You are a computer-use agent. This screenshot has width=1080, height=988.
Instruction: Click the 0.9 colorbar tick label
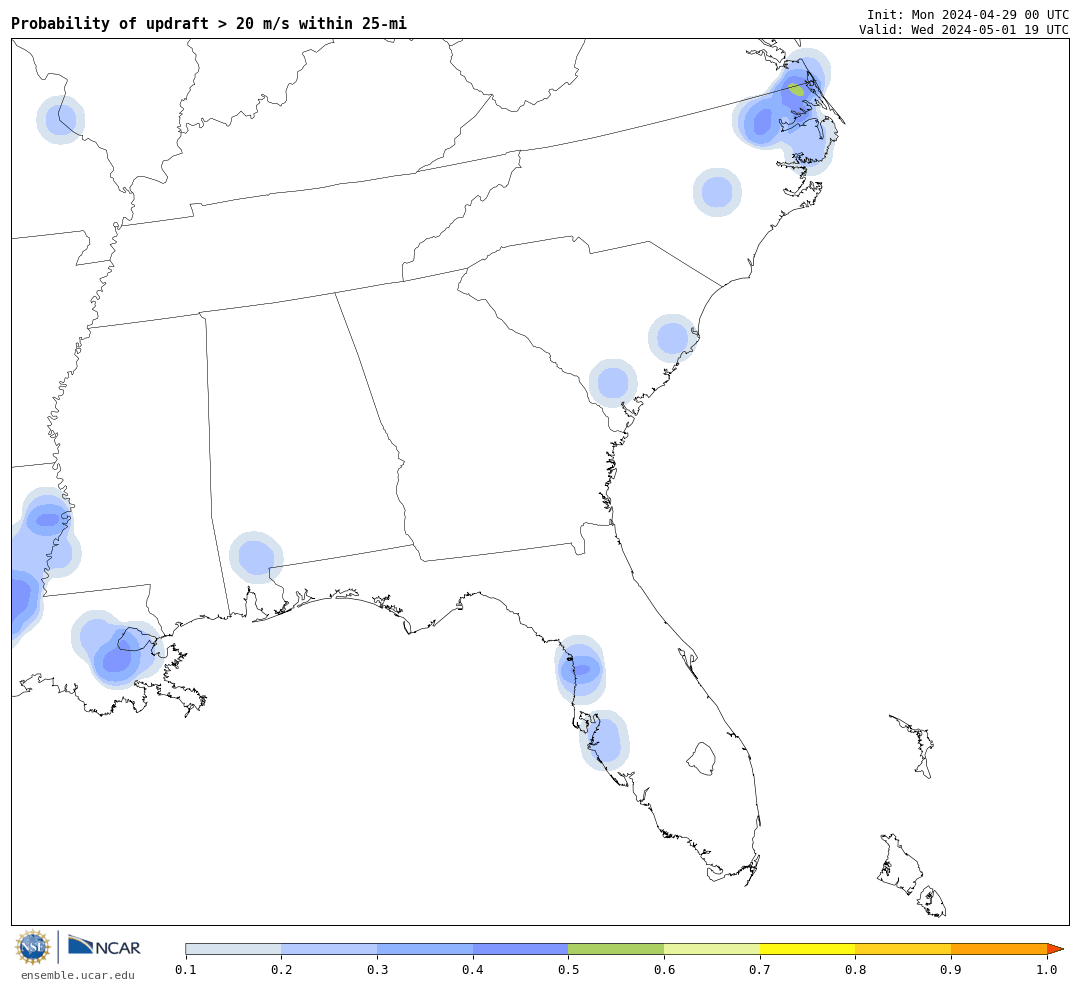click(x=951, y=970)
